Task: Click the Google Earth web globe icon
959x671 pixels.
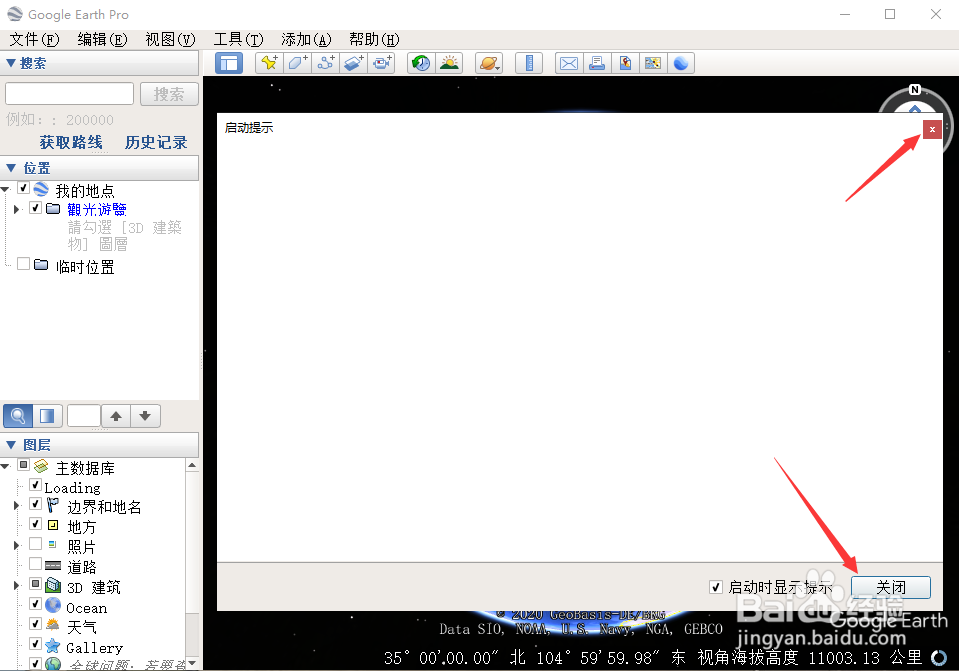Action: 681,63
